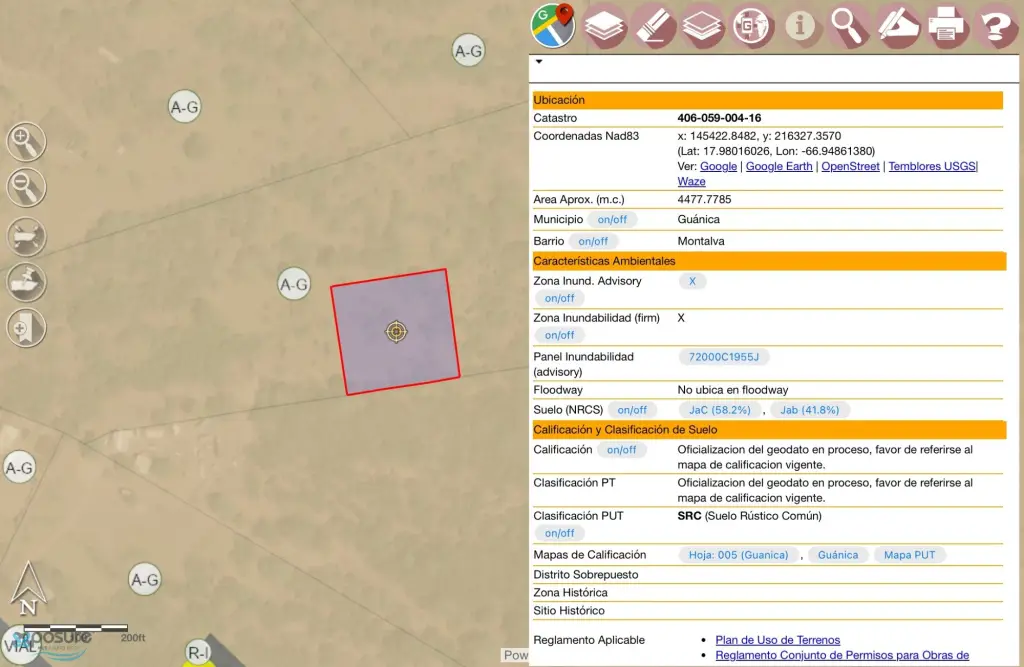This screenshot has height=667, width=1024.
Task: Expand the small dropdown arrow above Ubicación
Action: point(539,61)
